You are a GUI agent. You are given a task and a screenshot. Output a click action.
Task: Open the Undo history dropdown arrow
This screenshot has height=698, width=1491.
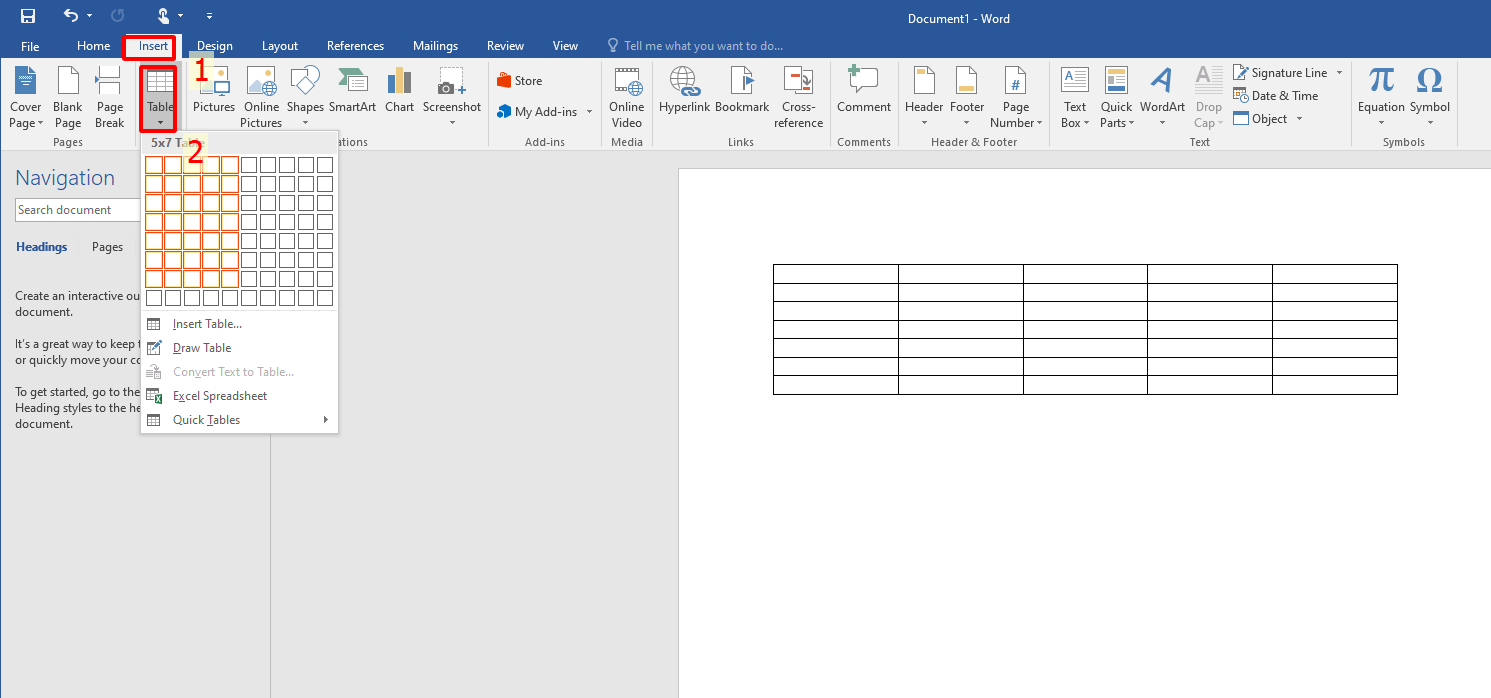click(x=90, y=16)
